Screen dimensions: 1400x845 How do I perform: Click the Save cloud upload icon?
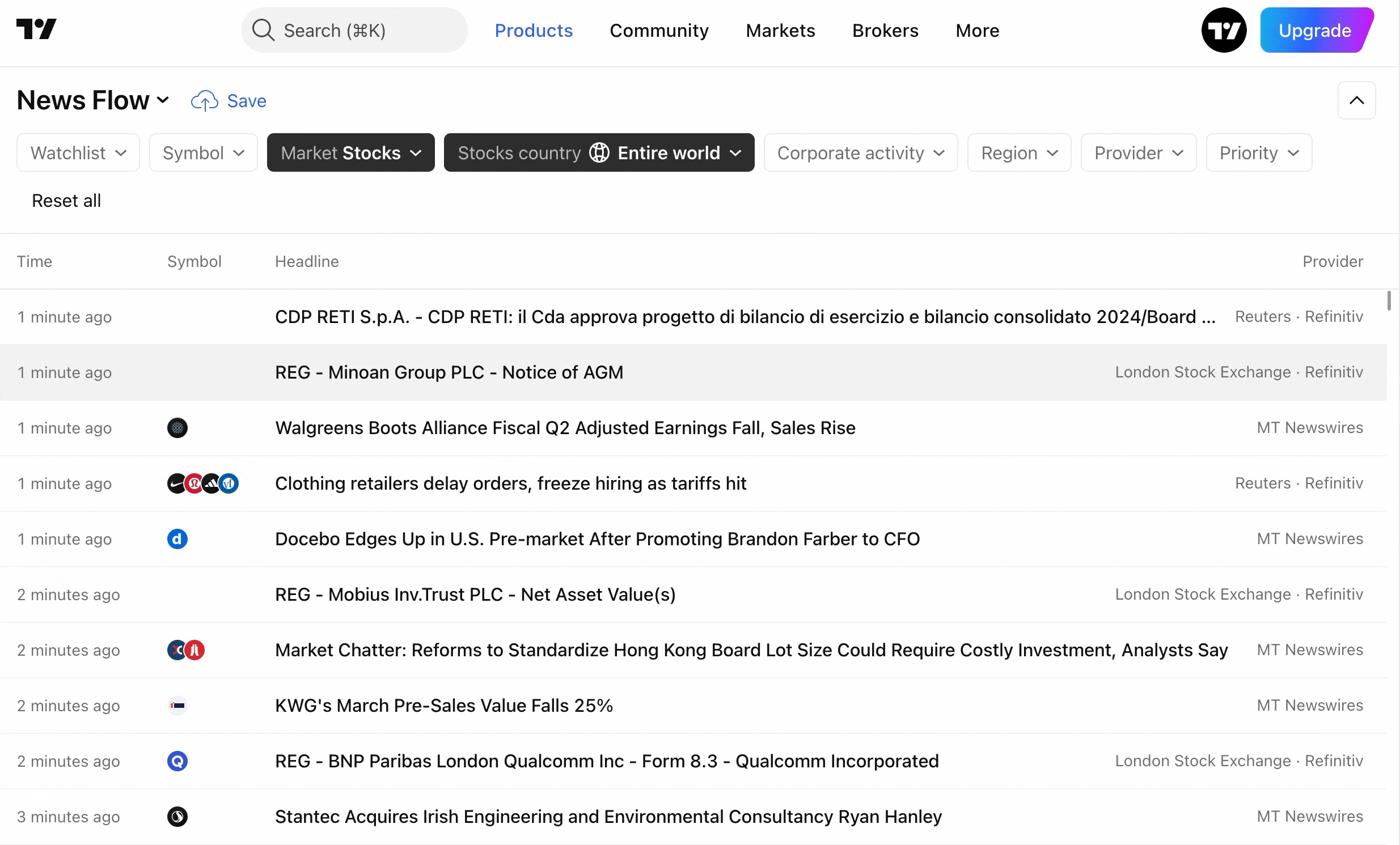[204, 101]
